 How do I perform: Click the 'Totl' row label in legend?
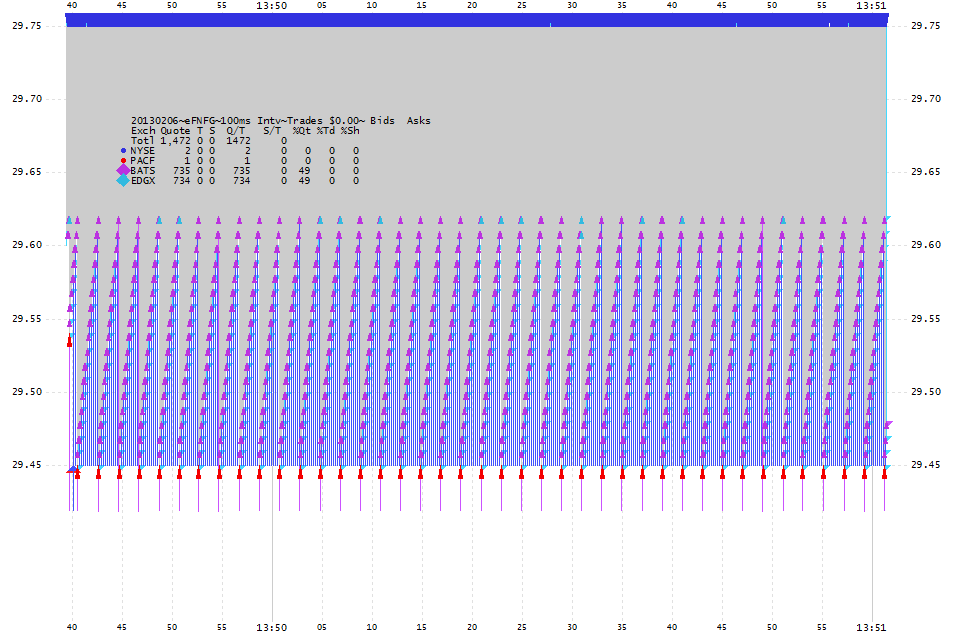click(x=143, y=140)
